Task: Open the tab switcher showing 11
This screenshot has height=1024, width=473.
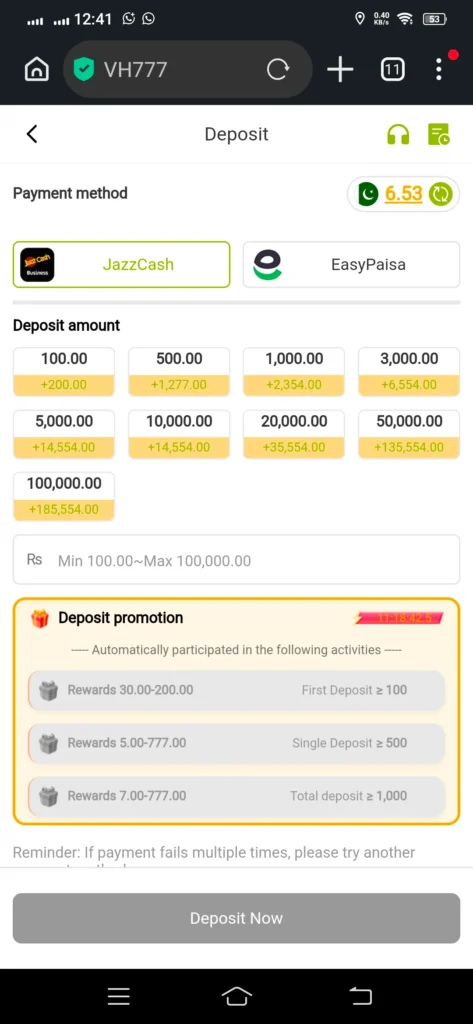Action: click(393, 69)
